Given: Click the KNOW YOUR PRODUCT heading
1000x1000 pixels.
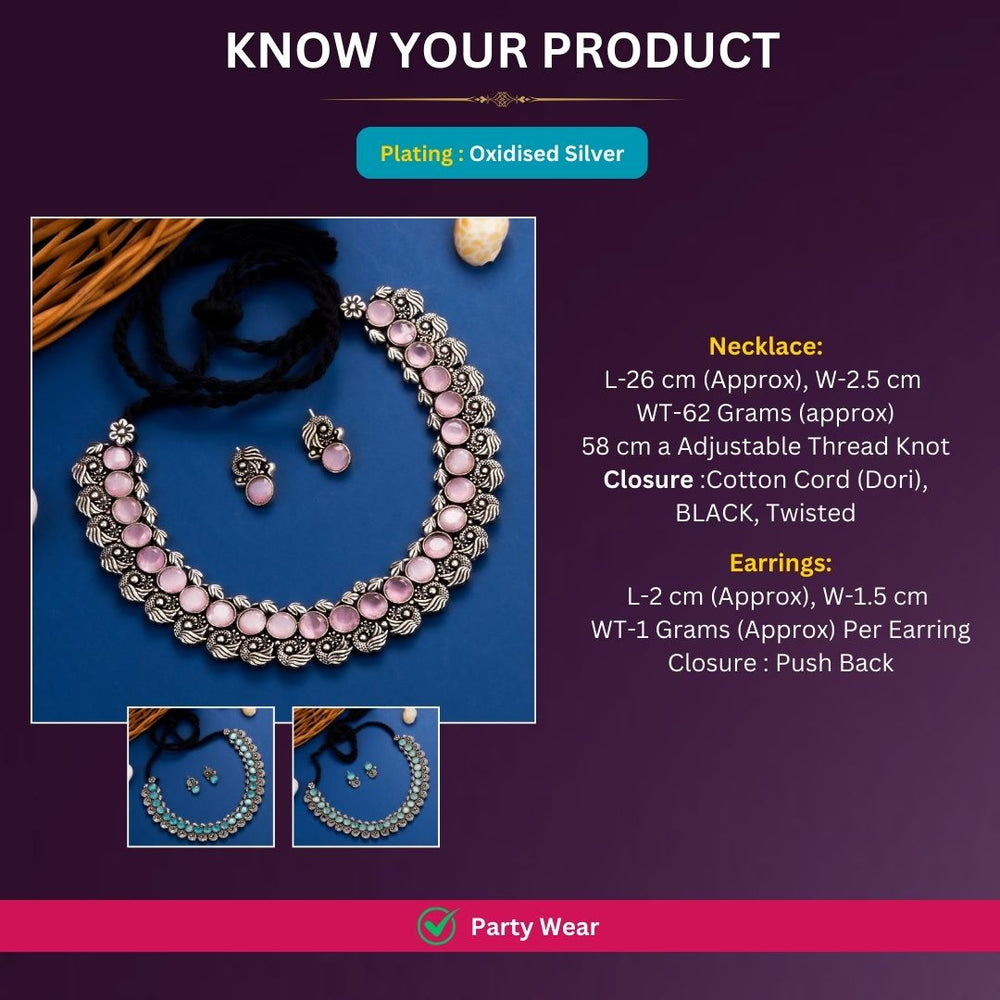Looking at the screenshot, I should [x=502, y=50].
